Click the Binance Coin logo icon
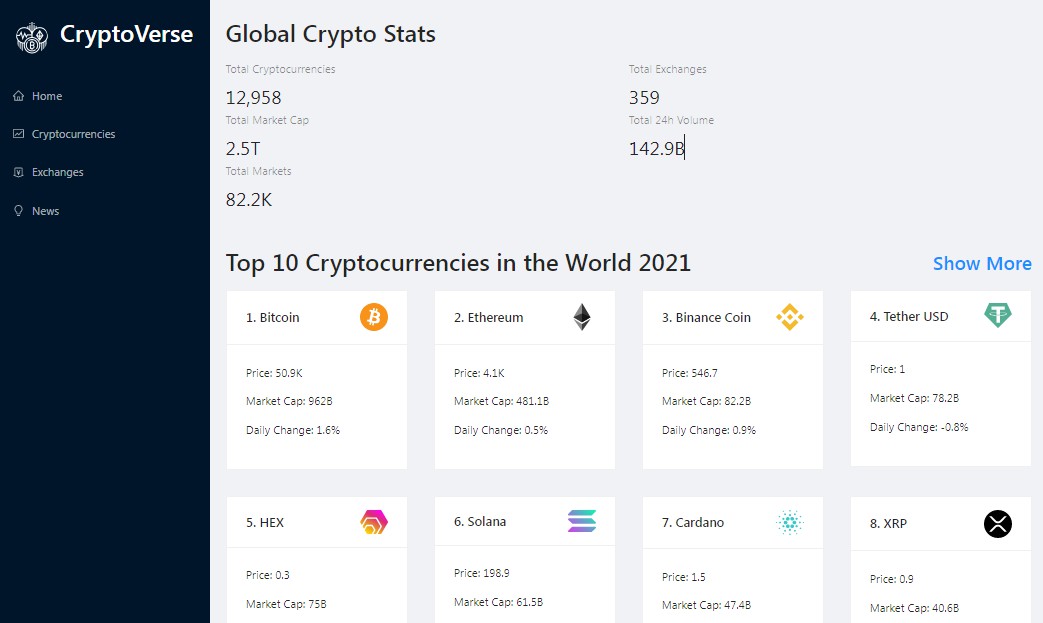The image size is (1043, 623). [x=790, y=318]
